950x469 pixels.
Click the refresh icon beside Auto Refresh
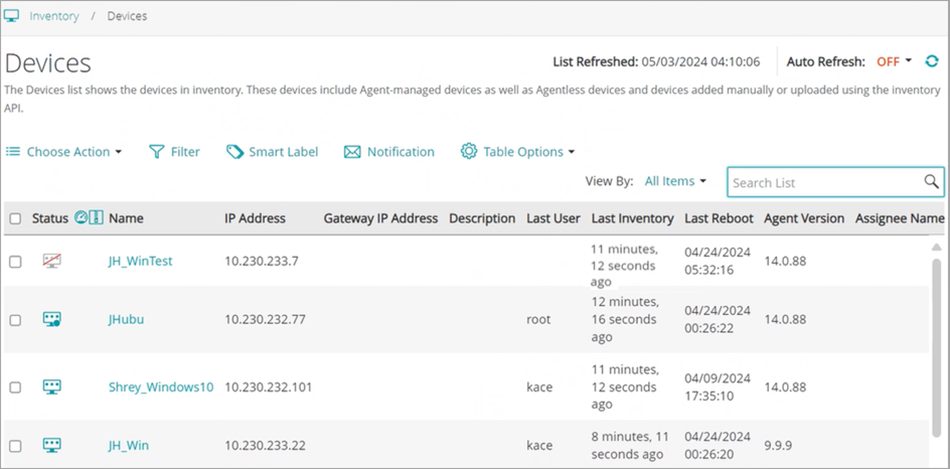(x=932, y=62)
